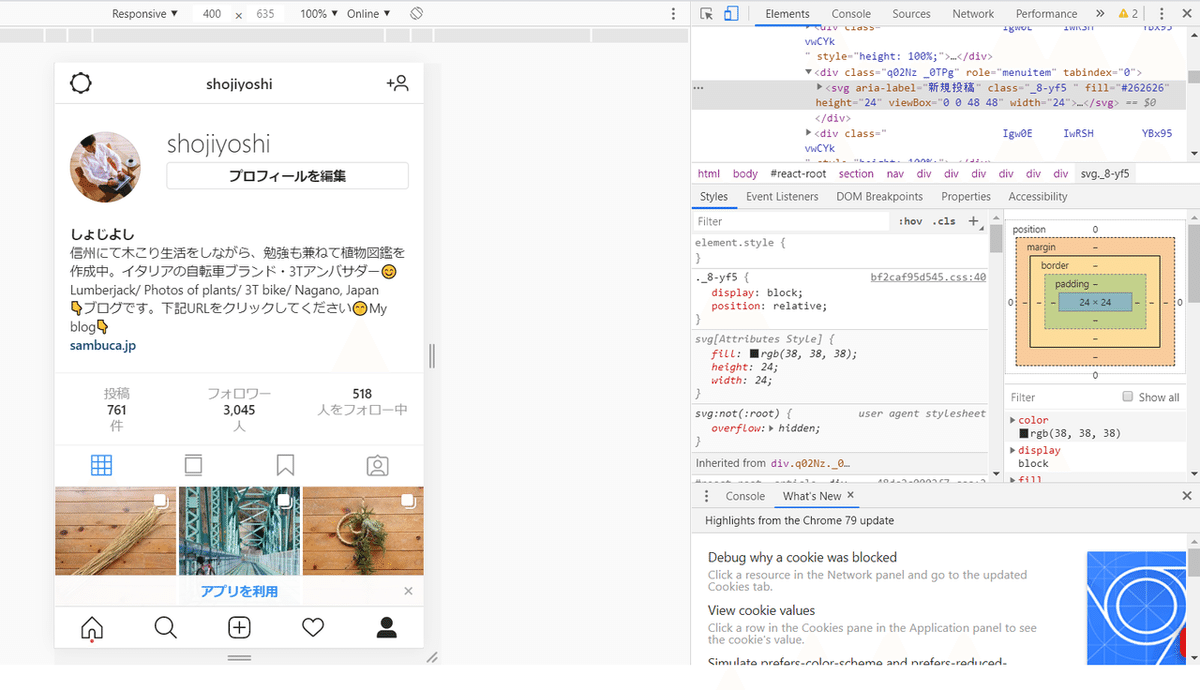This screenshot has height=690, width=1200.
Task: Open the Event Listeners tab
Action: [782, 197]
